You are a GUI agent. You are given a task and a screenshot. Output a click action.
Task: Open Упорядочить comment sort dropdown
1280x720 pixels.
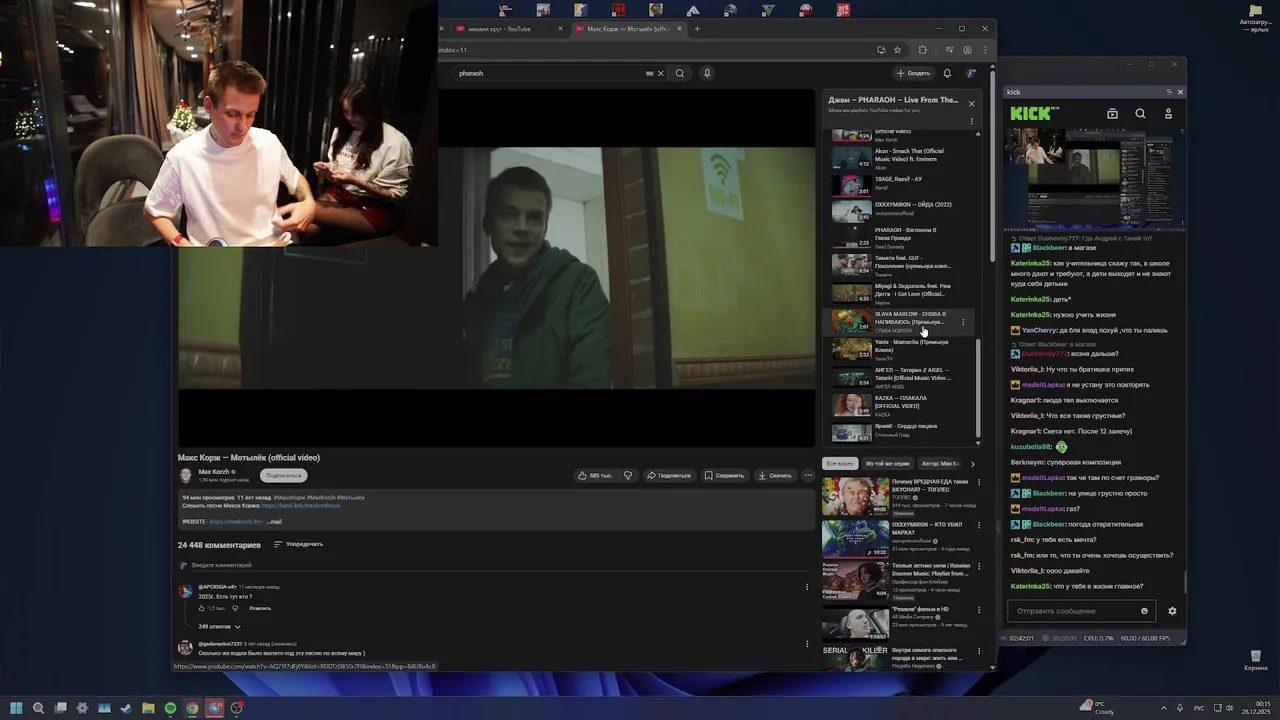(299, 544)
